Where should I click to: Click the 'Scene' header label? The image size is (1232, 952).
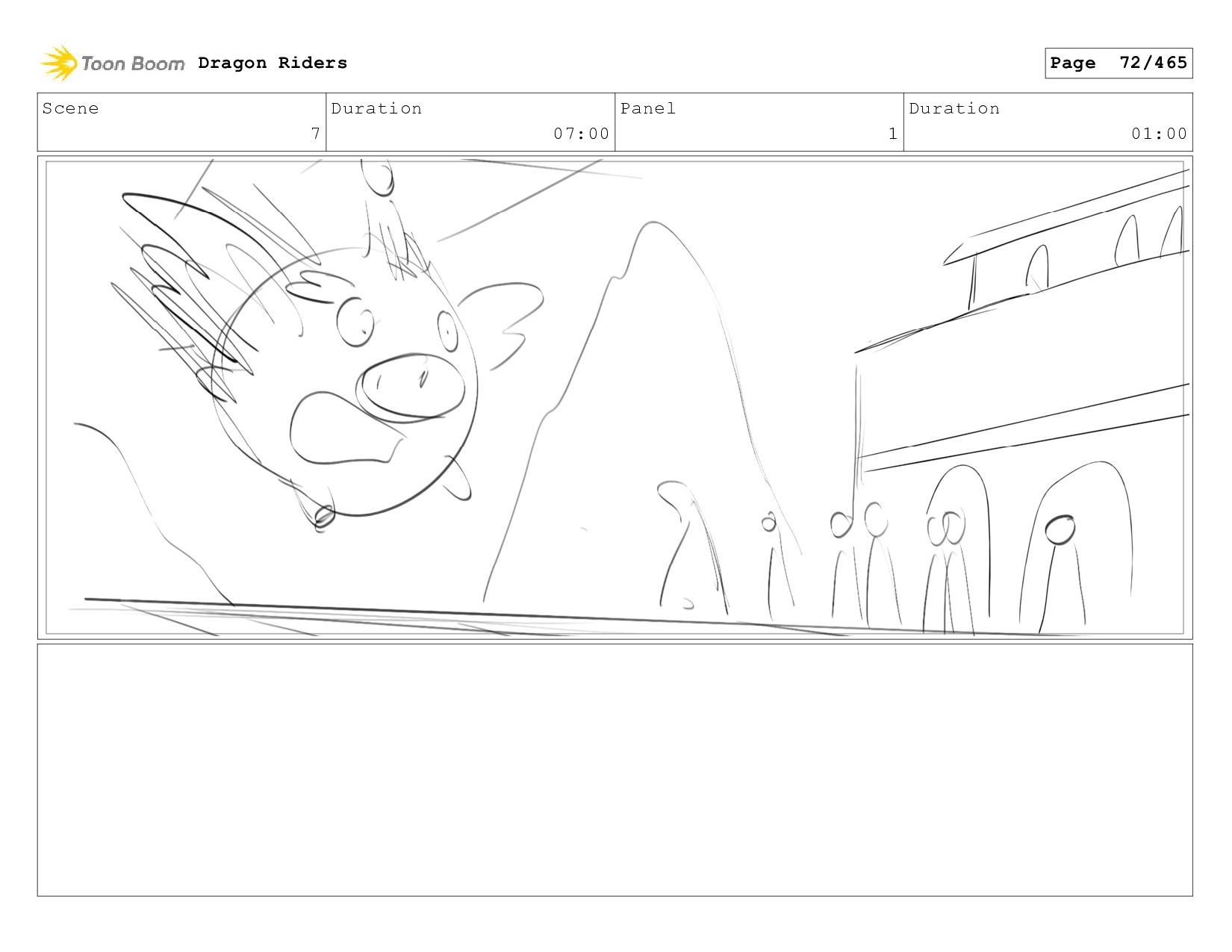(x=70, y=108)
